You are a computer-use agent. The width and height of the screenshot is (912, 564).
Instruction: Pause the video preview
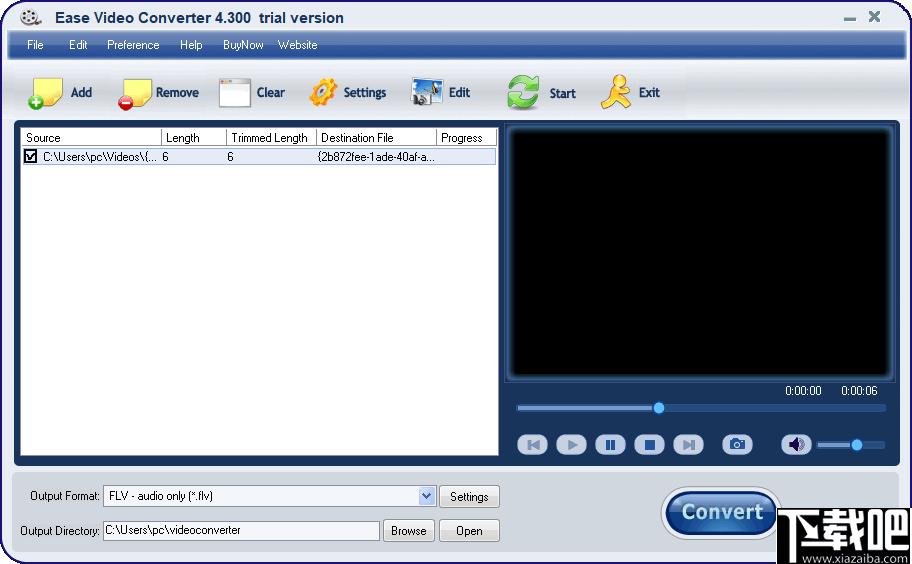[610, 445]
